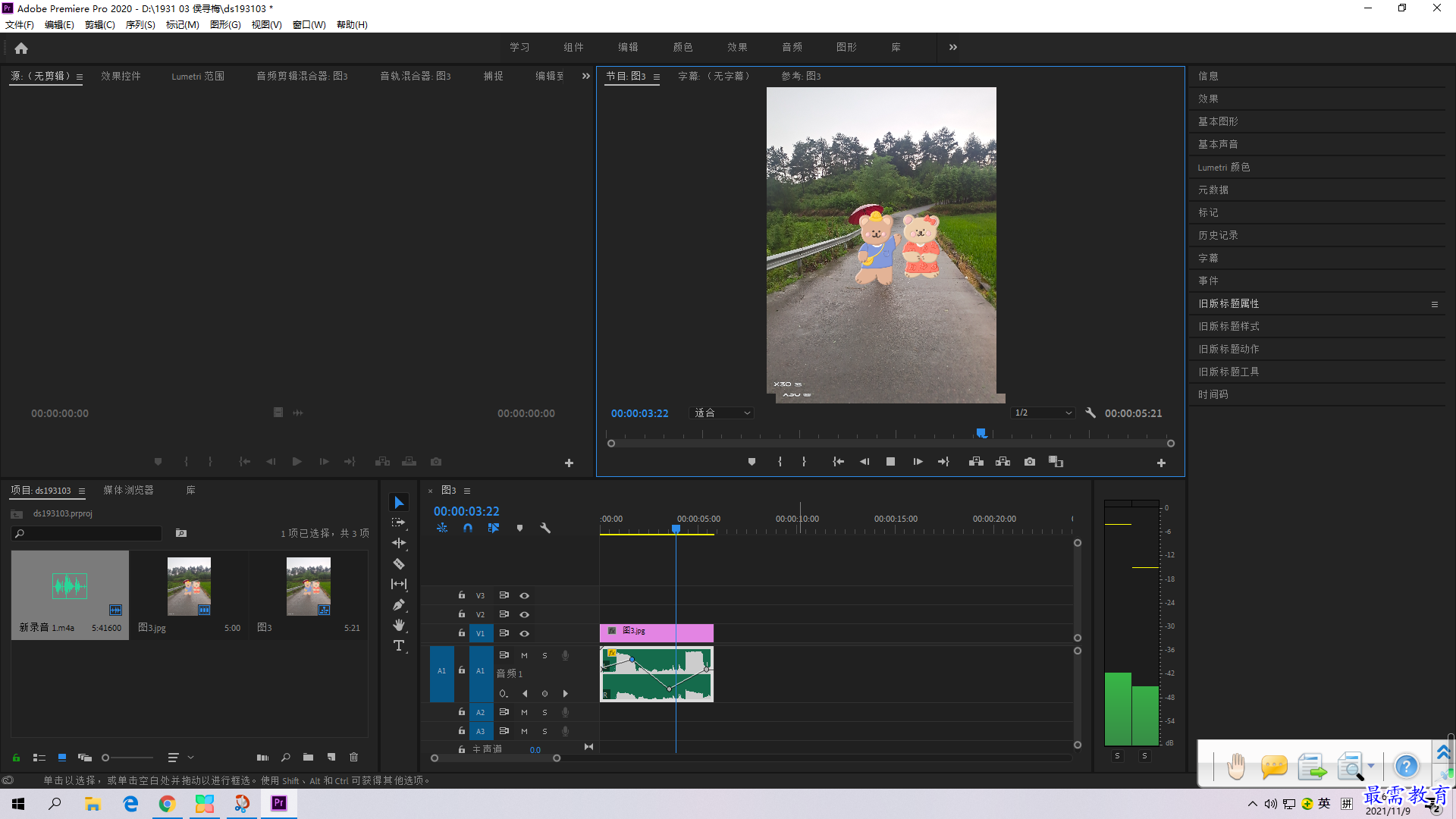Open 节目: 图3 panel menu
Image resolution: width=1456 pixels, height=819 pixels.
657,77
